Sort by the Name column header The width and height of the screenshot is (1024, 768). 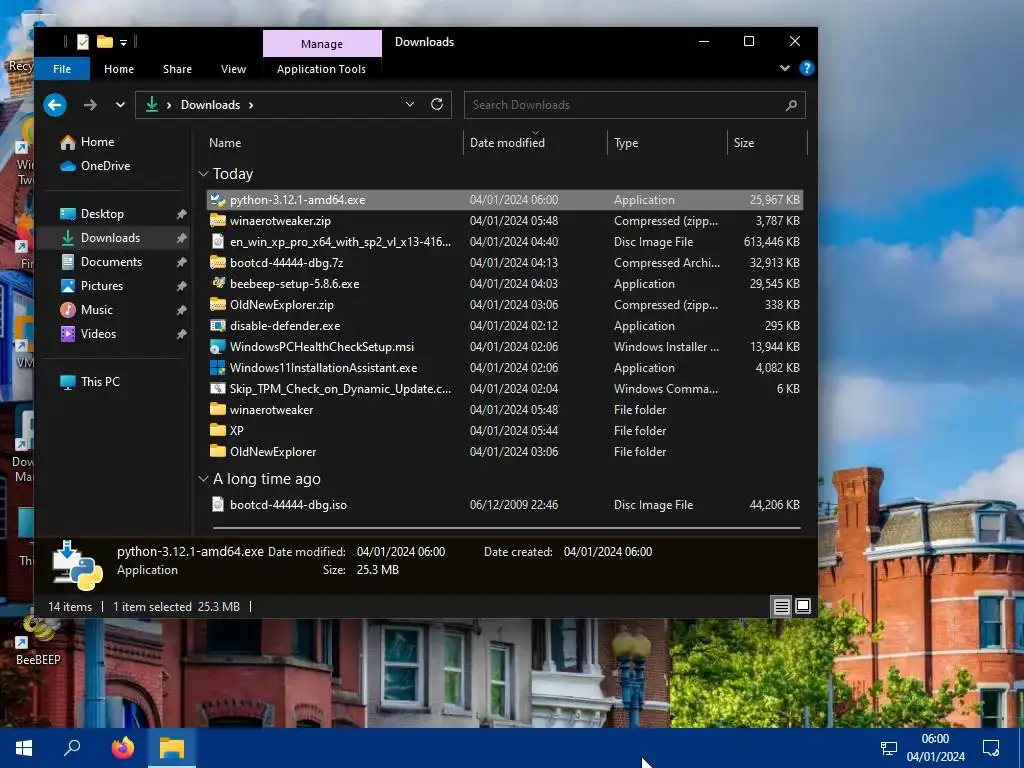click(225, 143)
